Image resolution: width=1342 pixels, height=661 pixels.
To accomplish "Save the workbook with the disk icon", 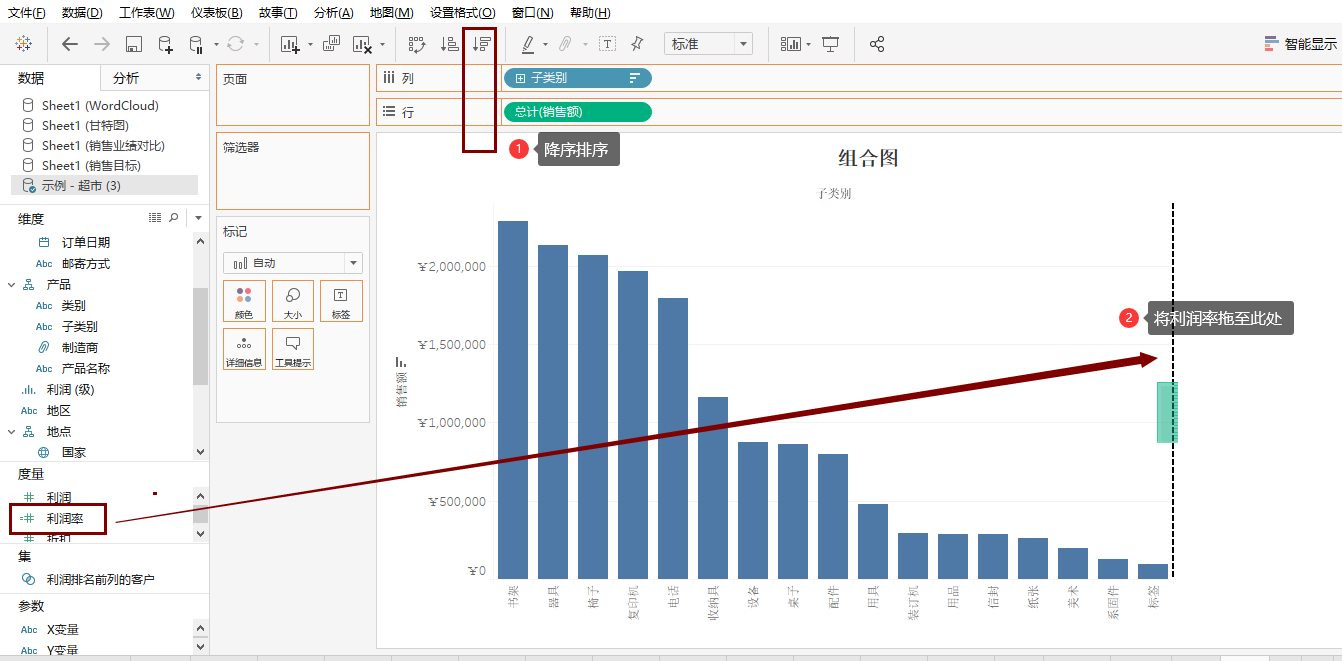I will tap(134, 44).
